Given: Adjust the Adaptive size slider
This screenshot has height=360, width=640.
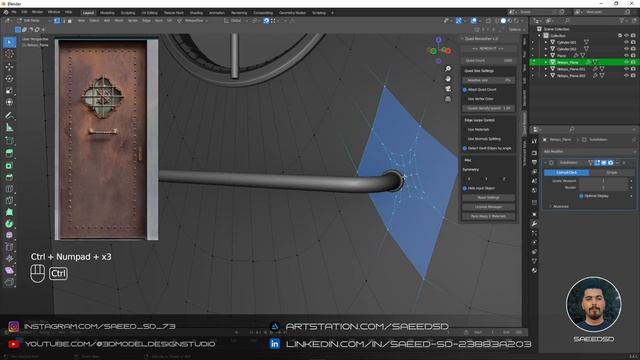Looking at the screenshot, I should (488, 80).
